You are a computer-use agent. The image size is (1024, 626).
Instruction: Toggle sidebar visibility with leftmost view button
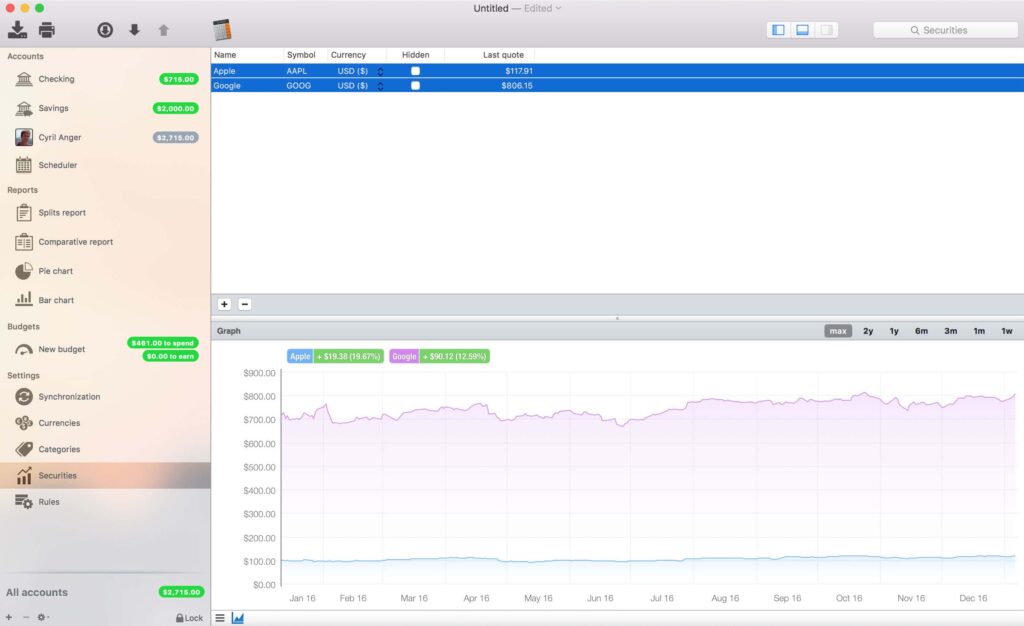(777, 29)
